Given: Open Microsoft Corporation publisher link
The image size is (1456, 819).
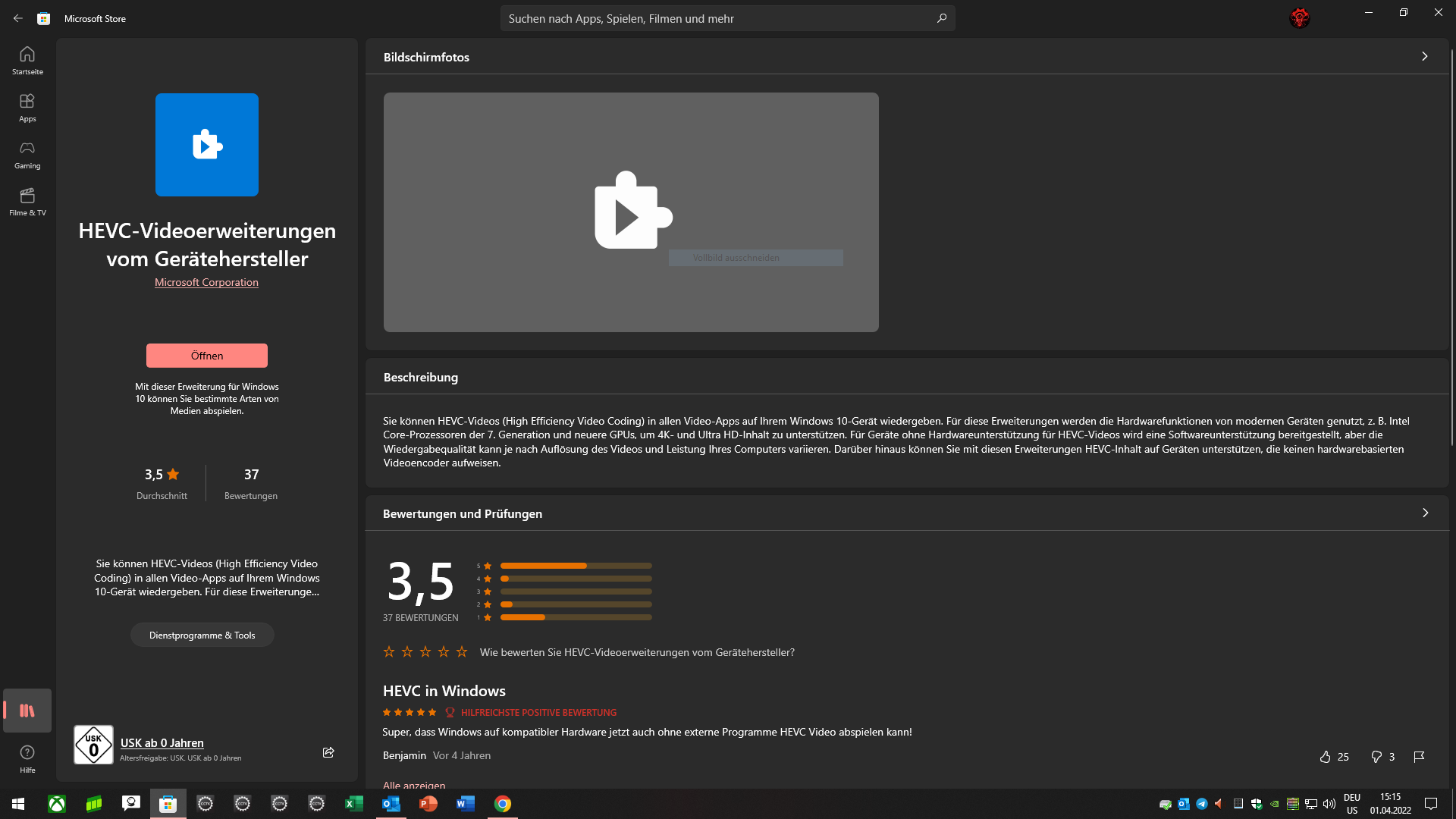Looking at the screenshot, I should tap(206, 282).
